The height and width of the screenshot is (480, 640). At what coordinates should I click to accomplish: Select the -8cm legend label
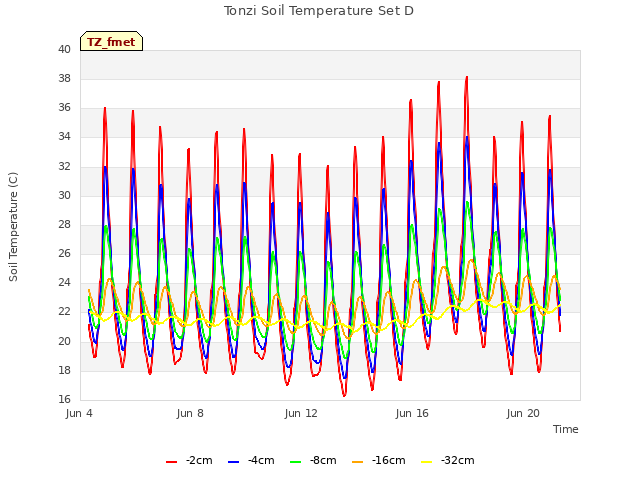pyautogui.click(x=323, y=460)
